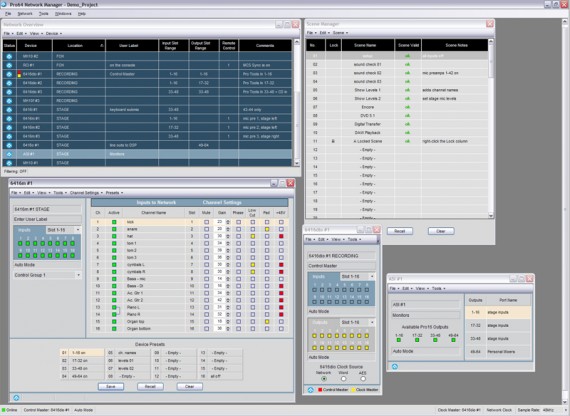
Task: Click the blue status icon at the bottom of the ASI #1 window
Action: [x=394, y=367]
